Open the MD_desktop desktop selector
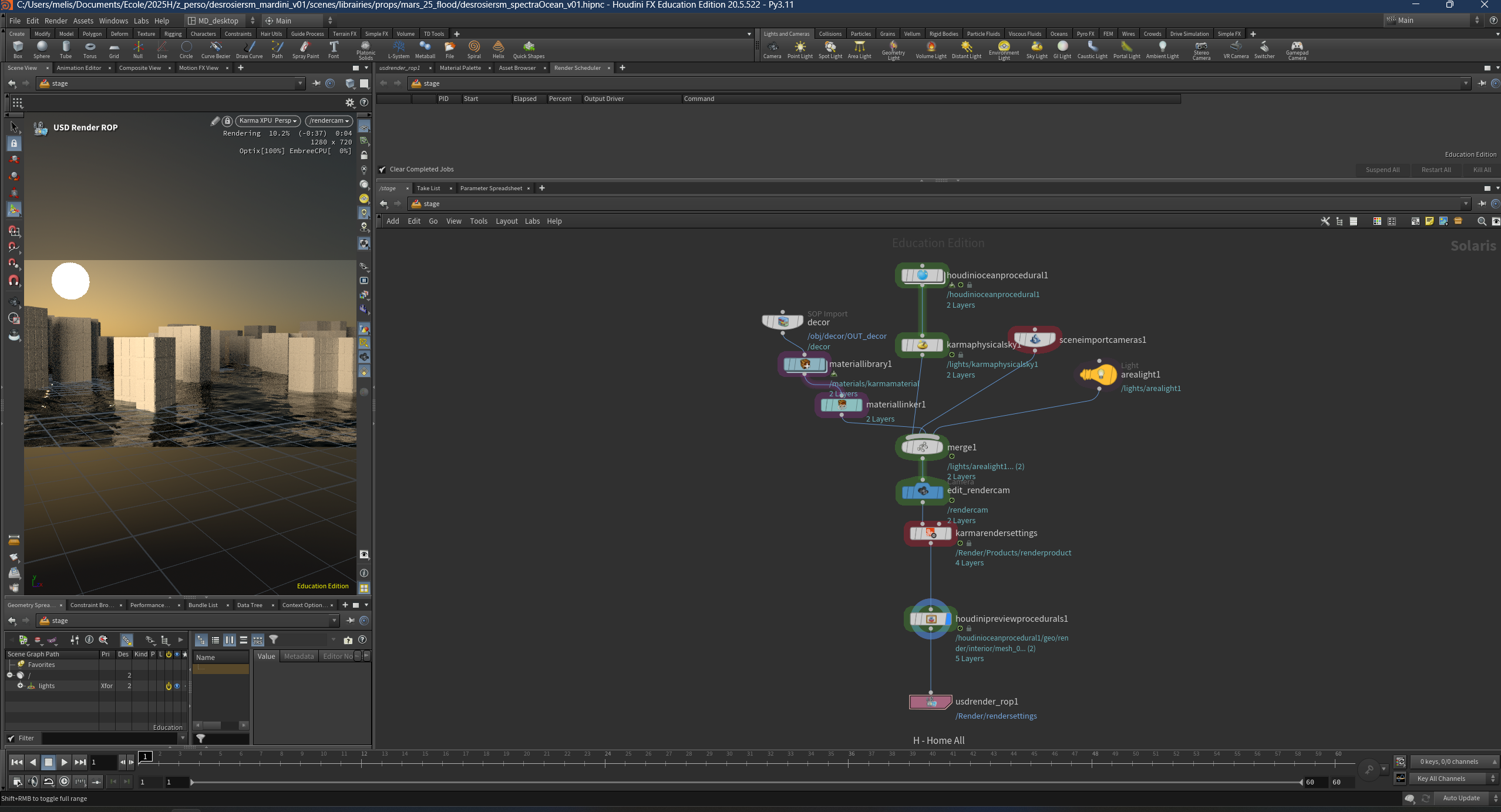The width and height of the screenshot is (1501, 812). click(221, 21)
